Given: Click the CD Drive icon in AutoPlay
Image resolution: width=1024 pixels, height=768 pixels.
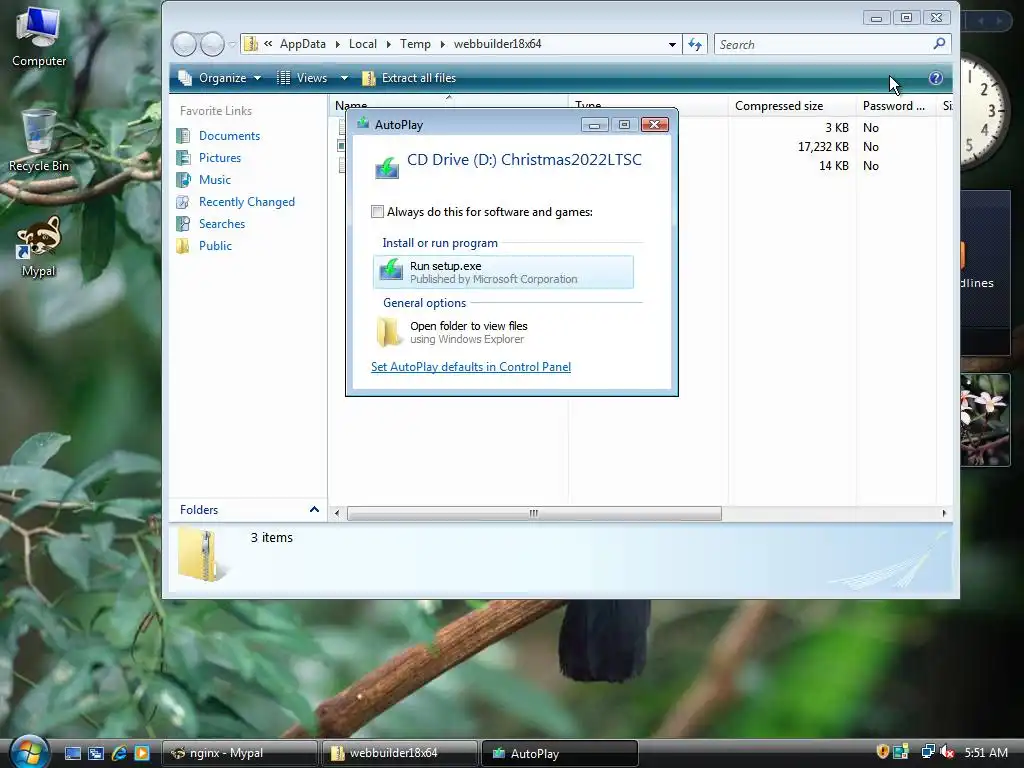Looking at the screenshot, I should [387, 167].
